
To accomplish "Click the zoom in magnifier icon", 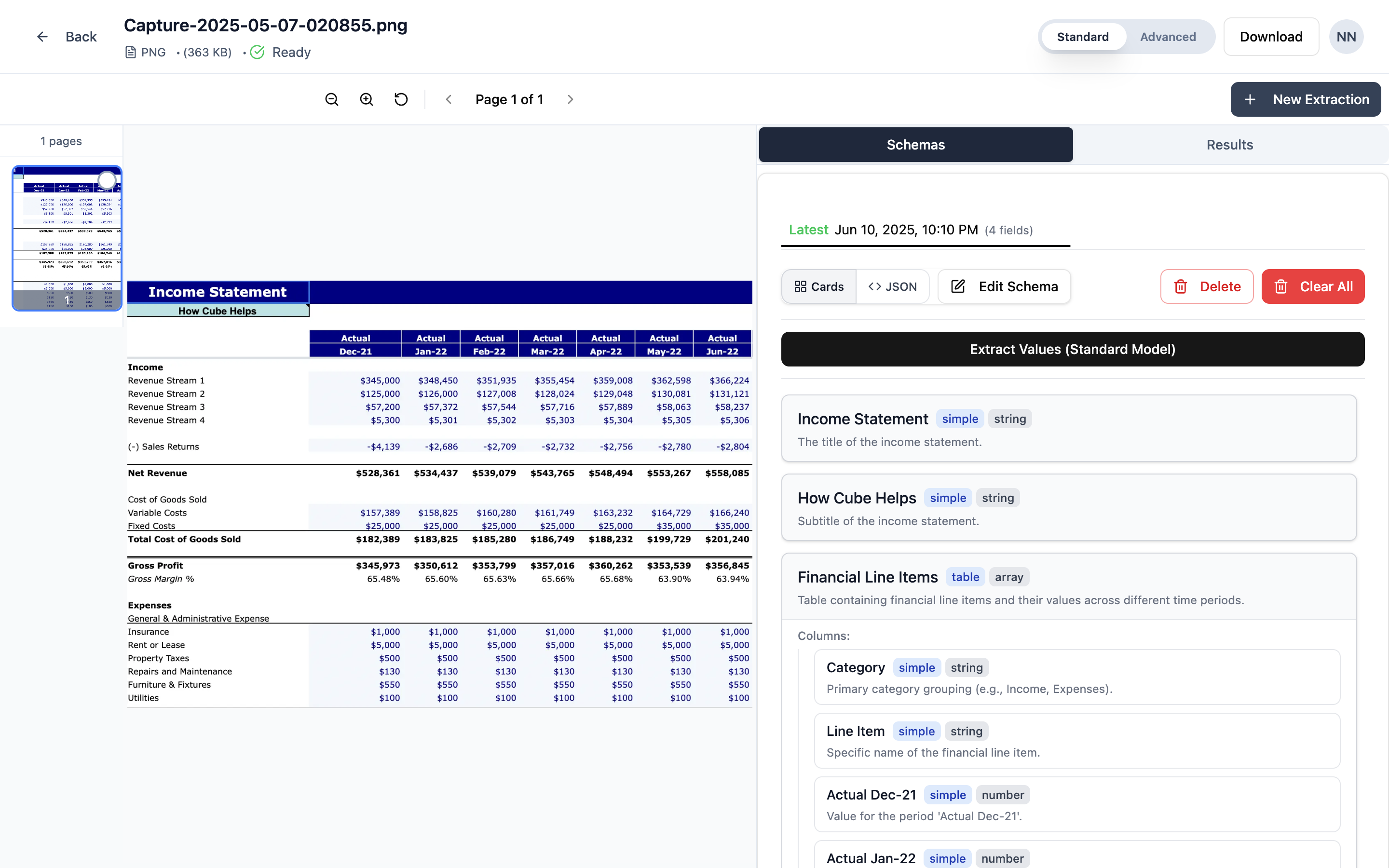I will coord(366,99).
